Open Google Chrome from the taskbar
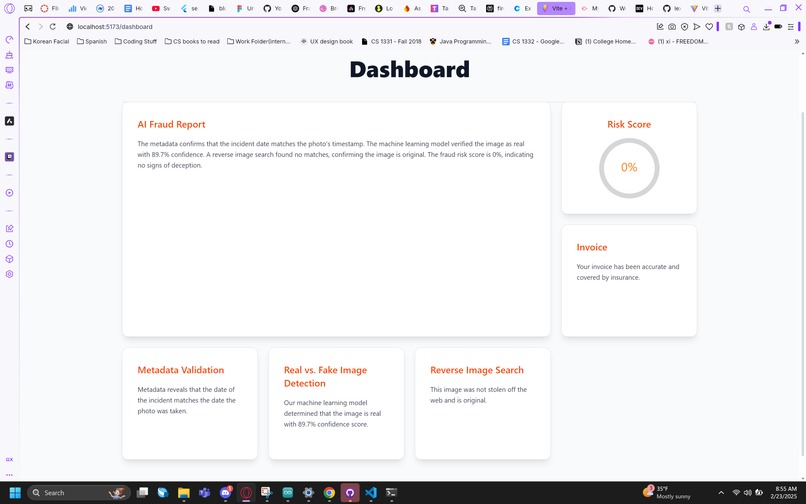806x504 pixels. pos(329,493)
